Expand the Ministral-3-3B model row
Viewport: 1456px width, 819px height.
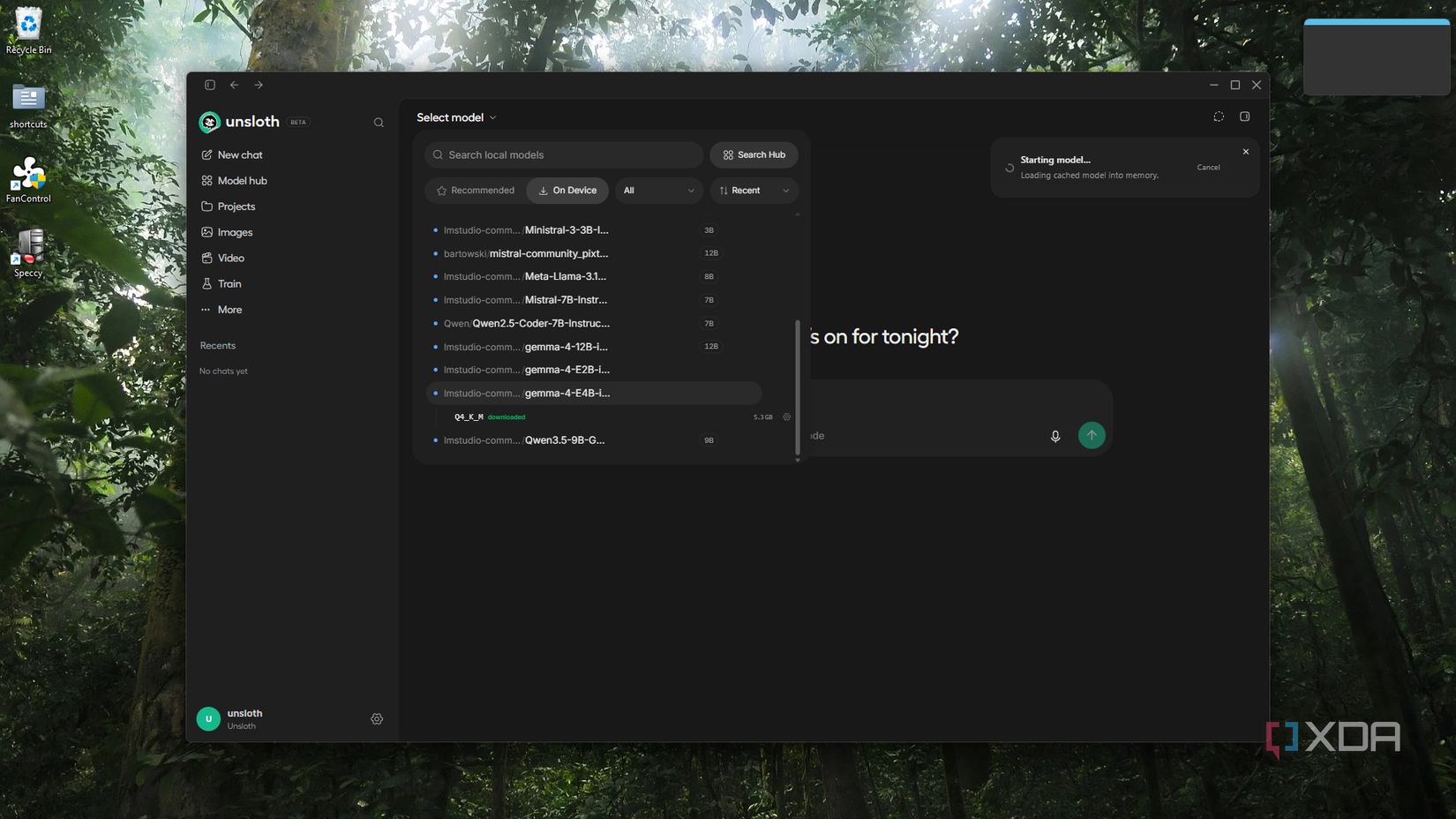[593, 230]
